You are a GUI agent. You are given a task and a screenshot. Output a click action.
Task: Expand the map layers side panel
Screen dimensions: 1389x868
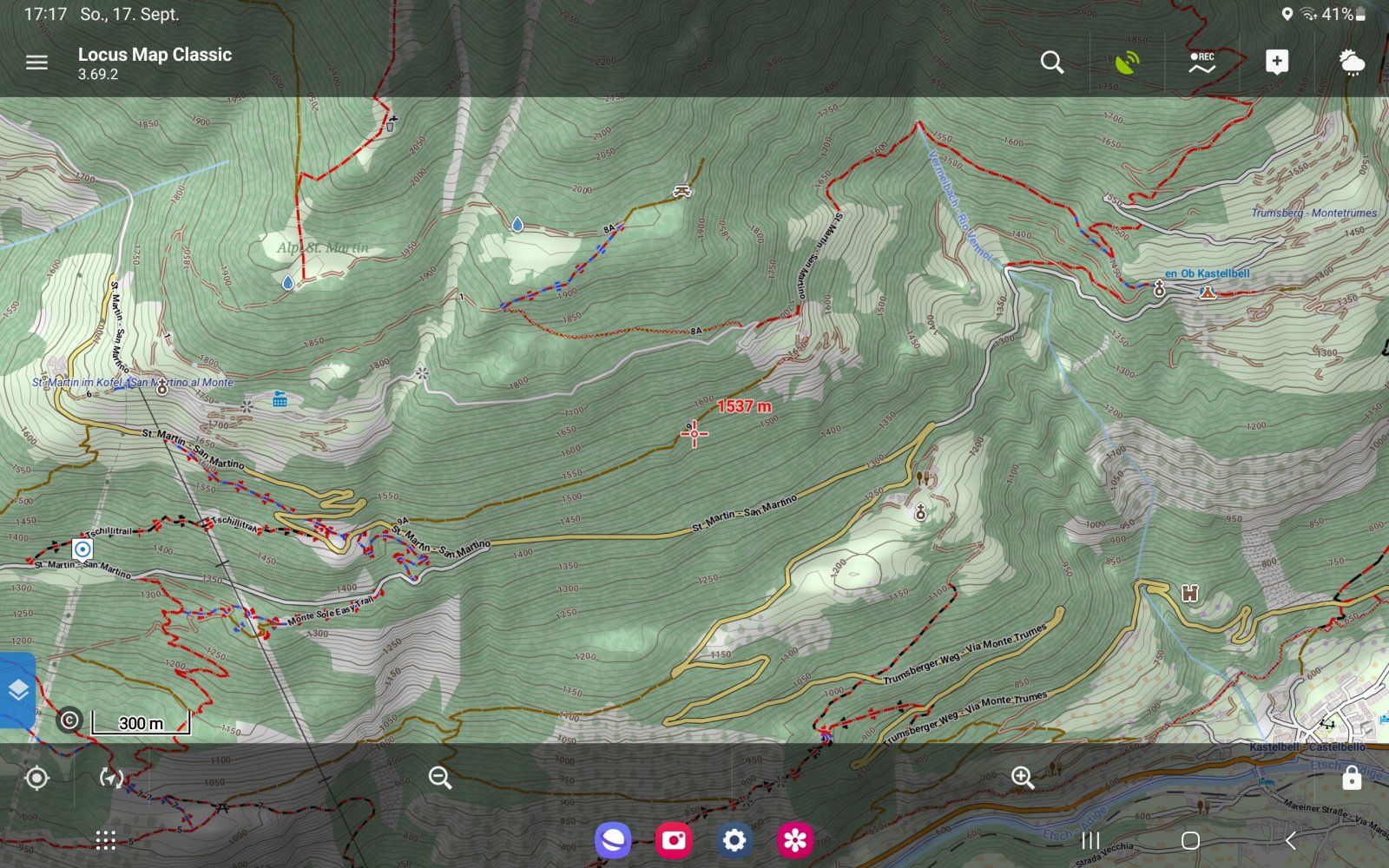coord(17,690)
